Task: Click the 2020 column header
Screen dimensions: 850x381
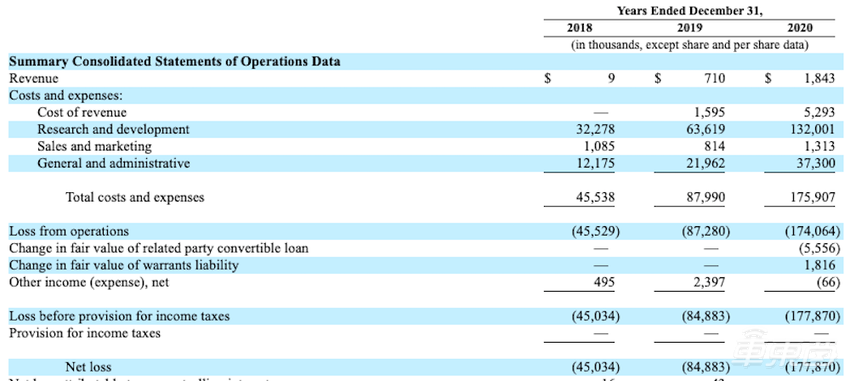Action: click(x=801, y=28)
